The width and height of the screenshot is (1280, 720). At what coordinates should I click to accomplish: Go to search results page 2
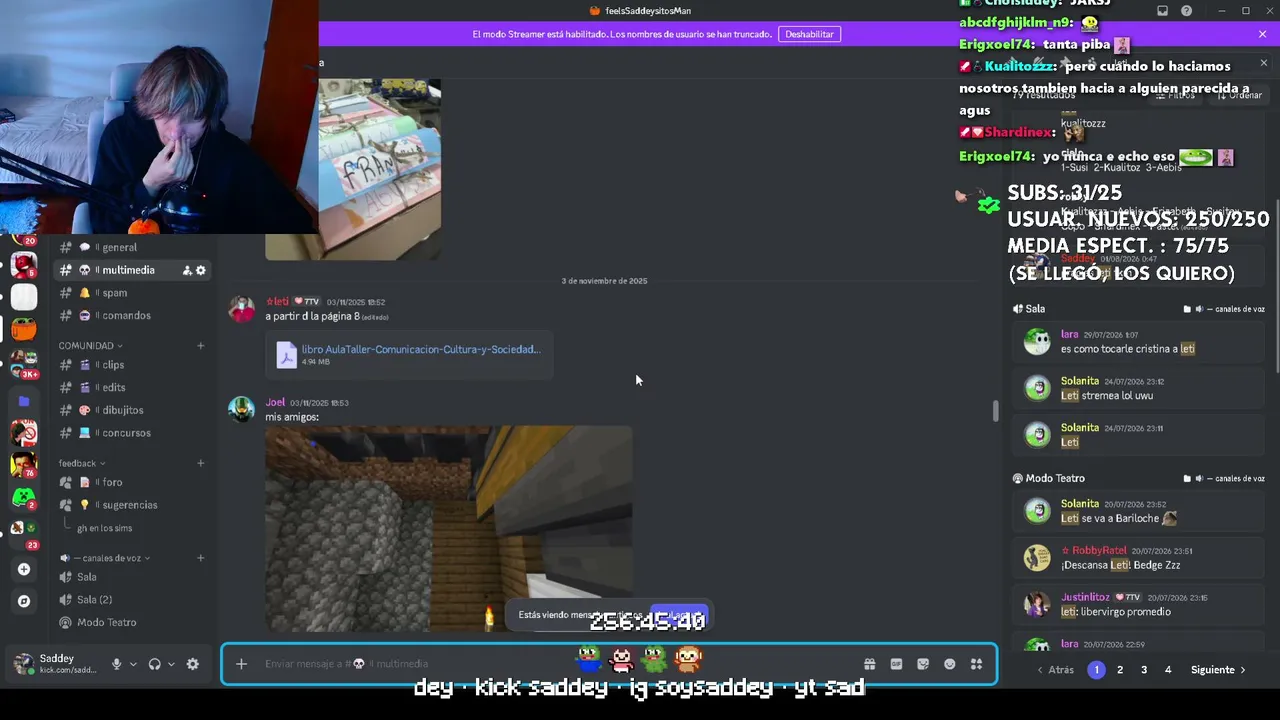pos(1120,670)
